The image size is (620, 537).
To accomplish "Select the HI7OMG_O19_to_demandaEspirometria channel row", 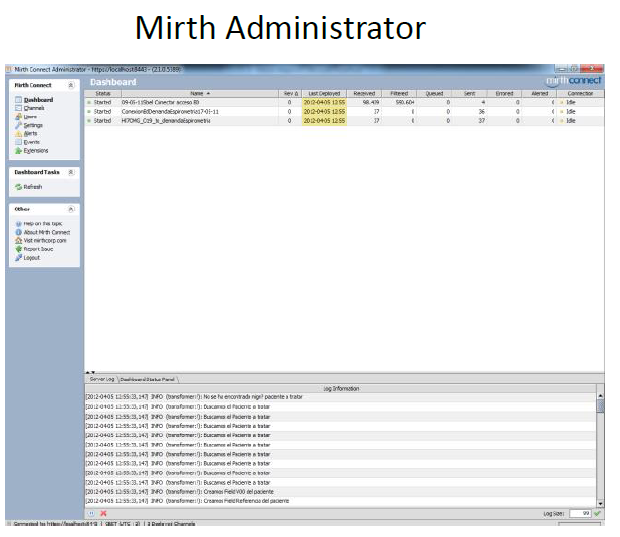I will click(x=170, y=120).
